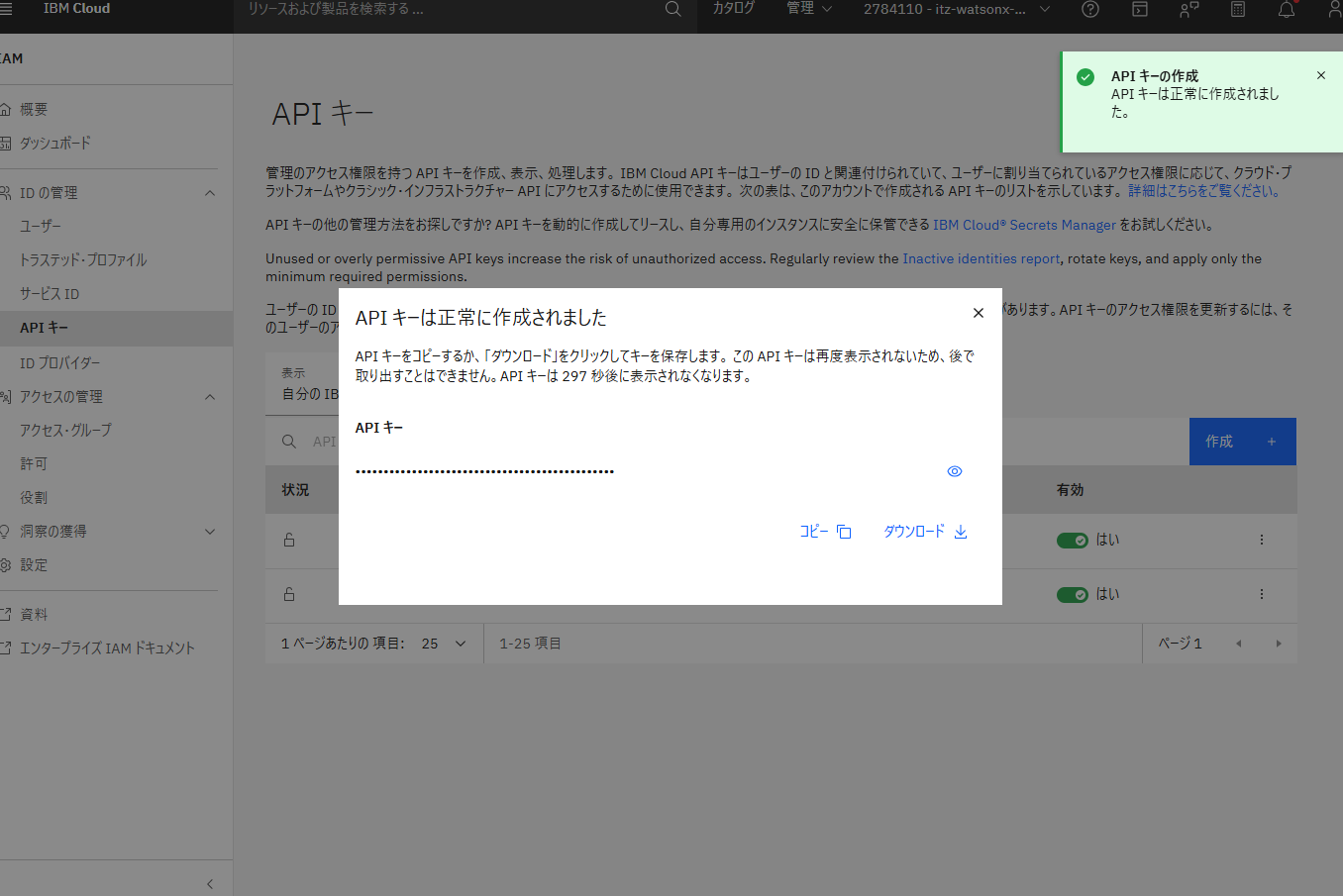
Task: Click lock icon in first table row
Action: pos(289,541)
